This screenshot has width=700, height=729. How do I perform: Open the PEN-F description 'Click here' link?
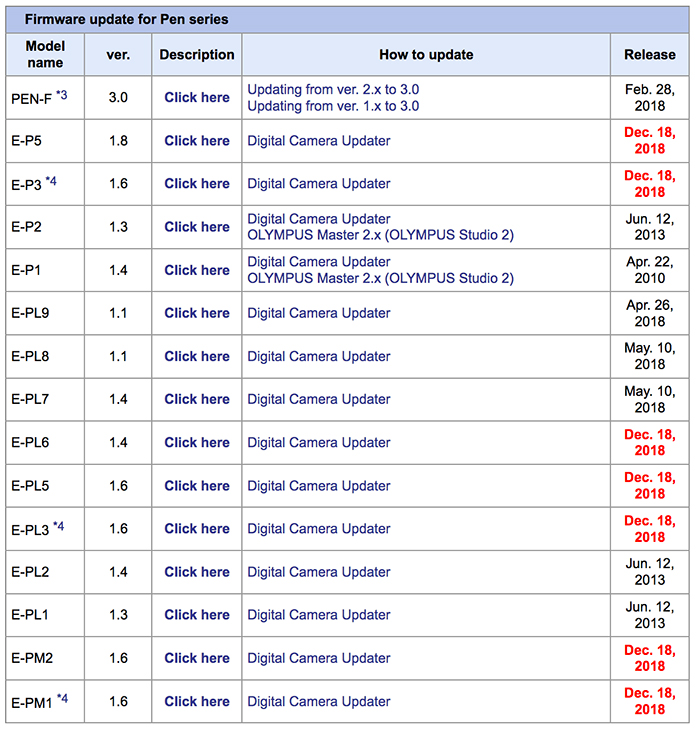coord(197,97)
